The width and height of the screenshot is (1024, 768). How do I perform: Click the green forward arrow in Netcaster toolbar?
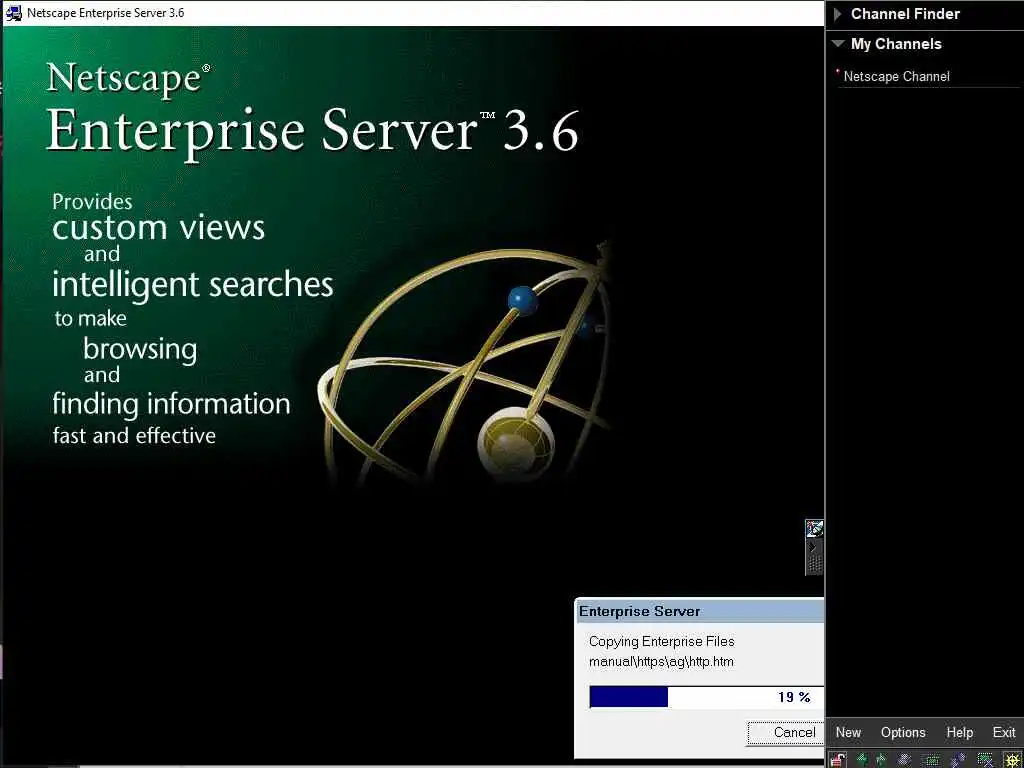pos(882,760)
